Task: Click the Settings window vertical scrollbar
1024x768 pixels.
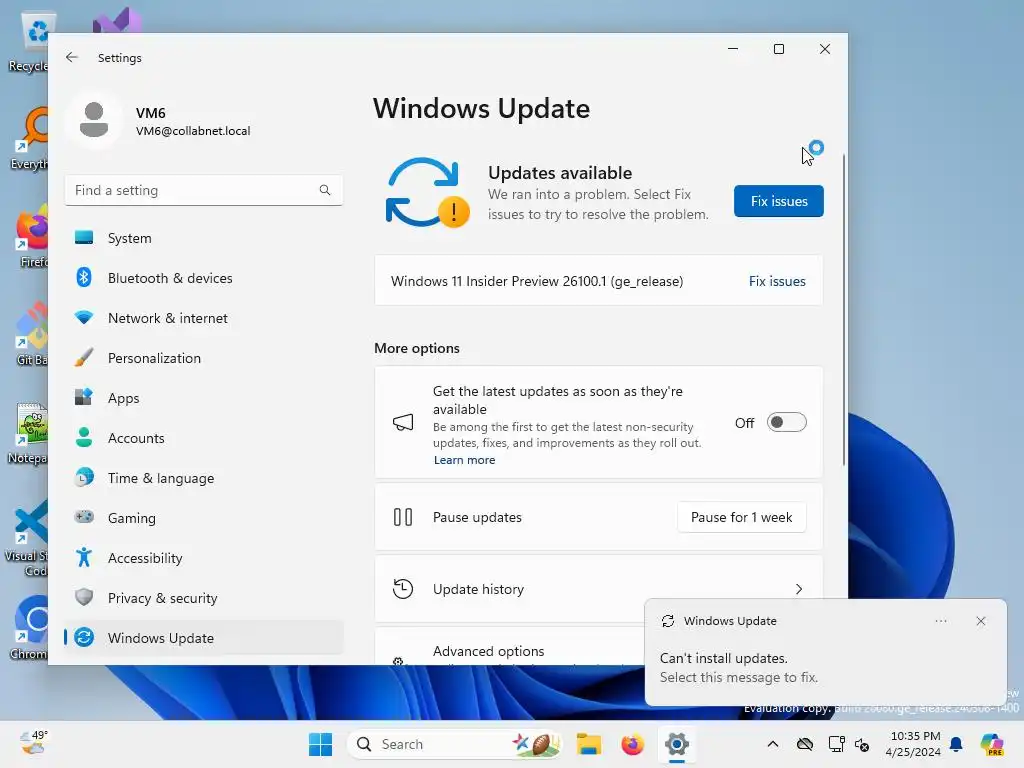Action: pos(844,310)
